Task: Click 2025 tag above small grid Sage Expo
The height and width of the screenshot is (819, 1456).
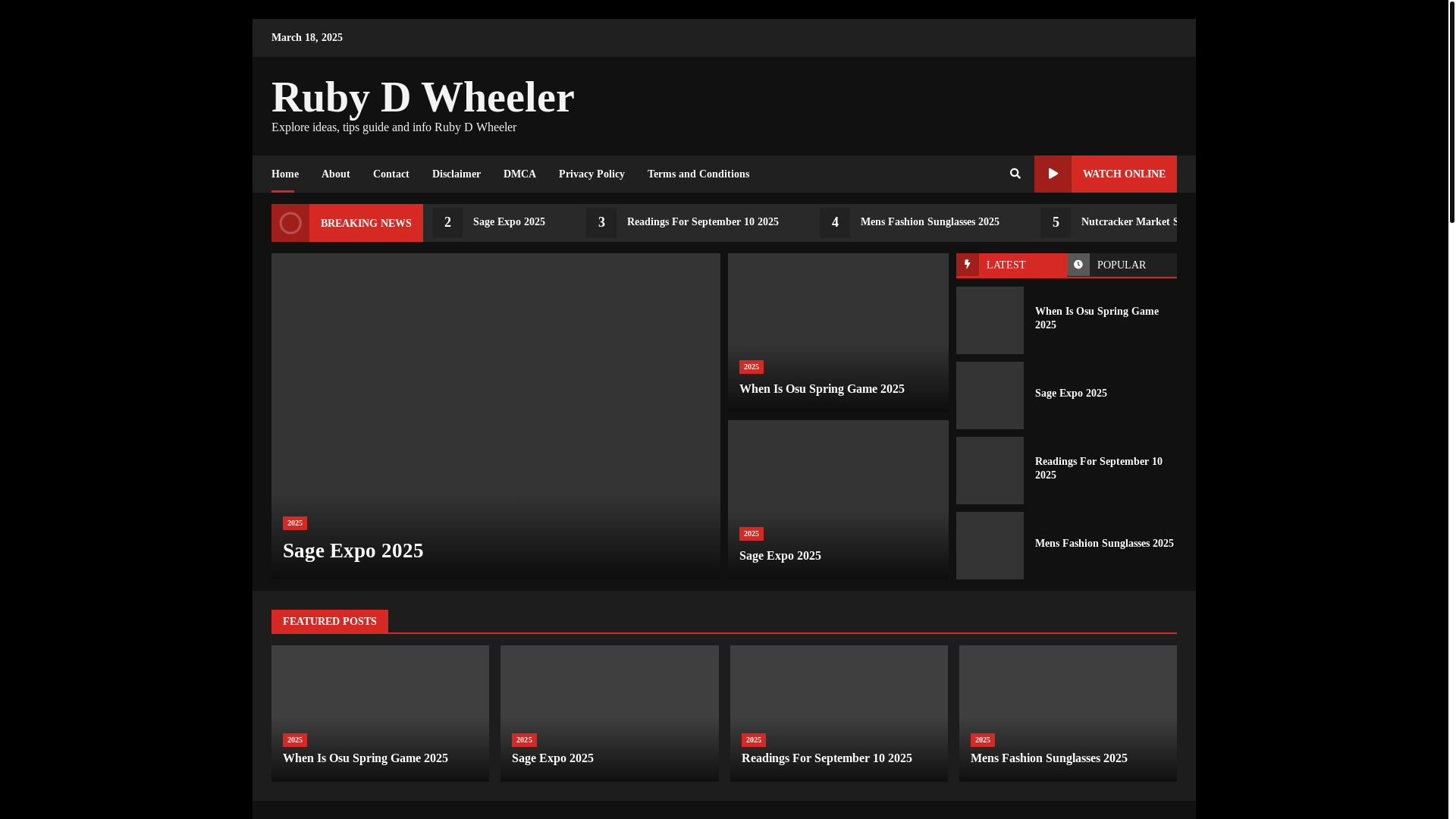Action: pyautogui.click(x=752, y=534)
